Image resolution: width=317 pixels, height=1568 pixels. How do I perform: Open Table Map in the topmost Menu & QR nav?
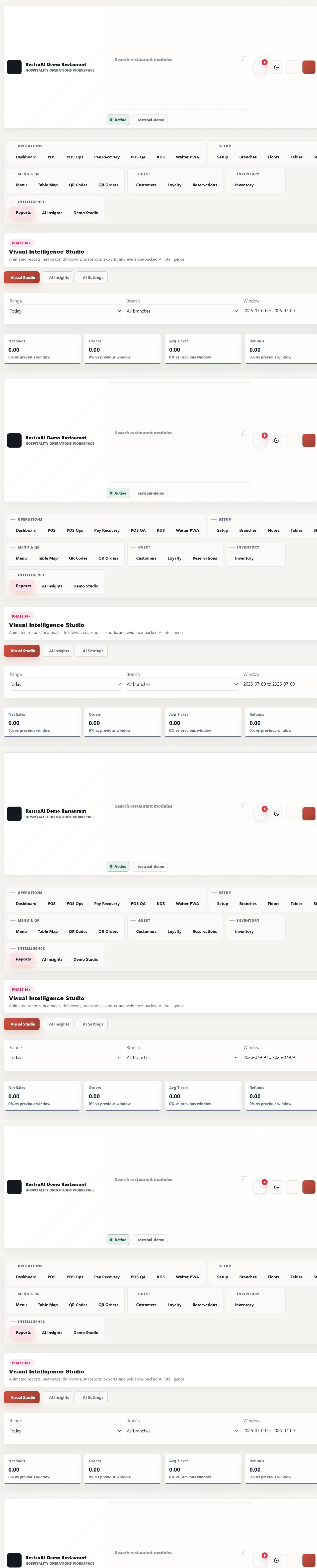pyautogui.click(x=47, y=185)
